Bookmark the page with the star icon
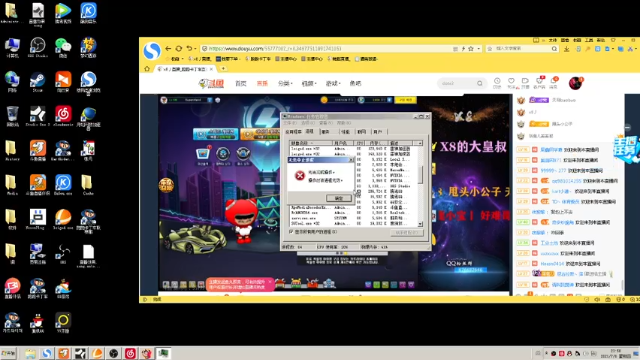Screen dimensions: 640x360 click(471, 49)
